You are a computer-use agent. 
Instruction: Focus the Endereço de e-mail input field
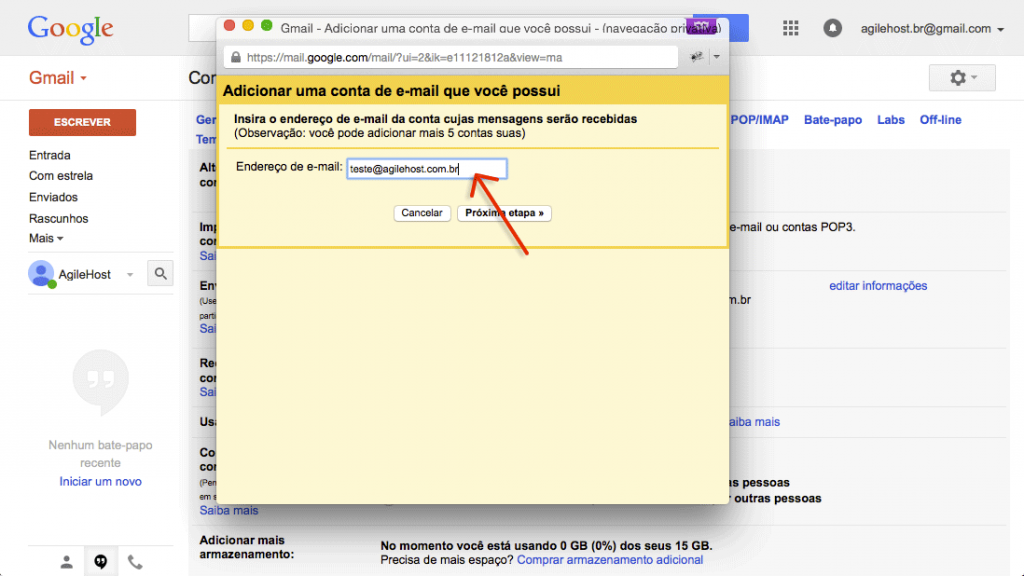426,168
